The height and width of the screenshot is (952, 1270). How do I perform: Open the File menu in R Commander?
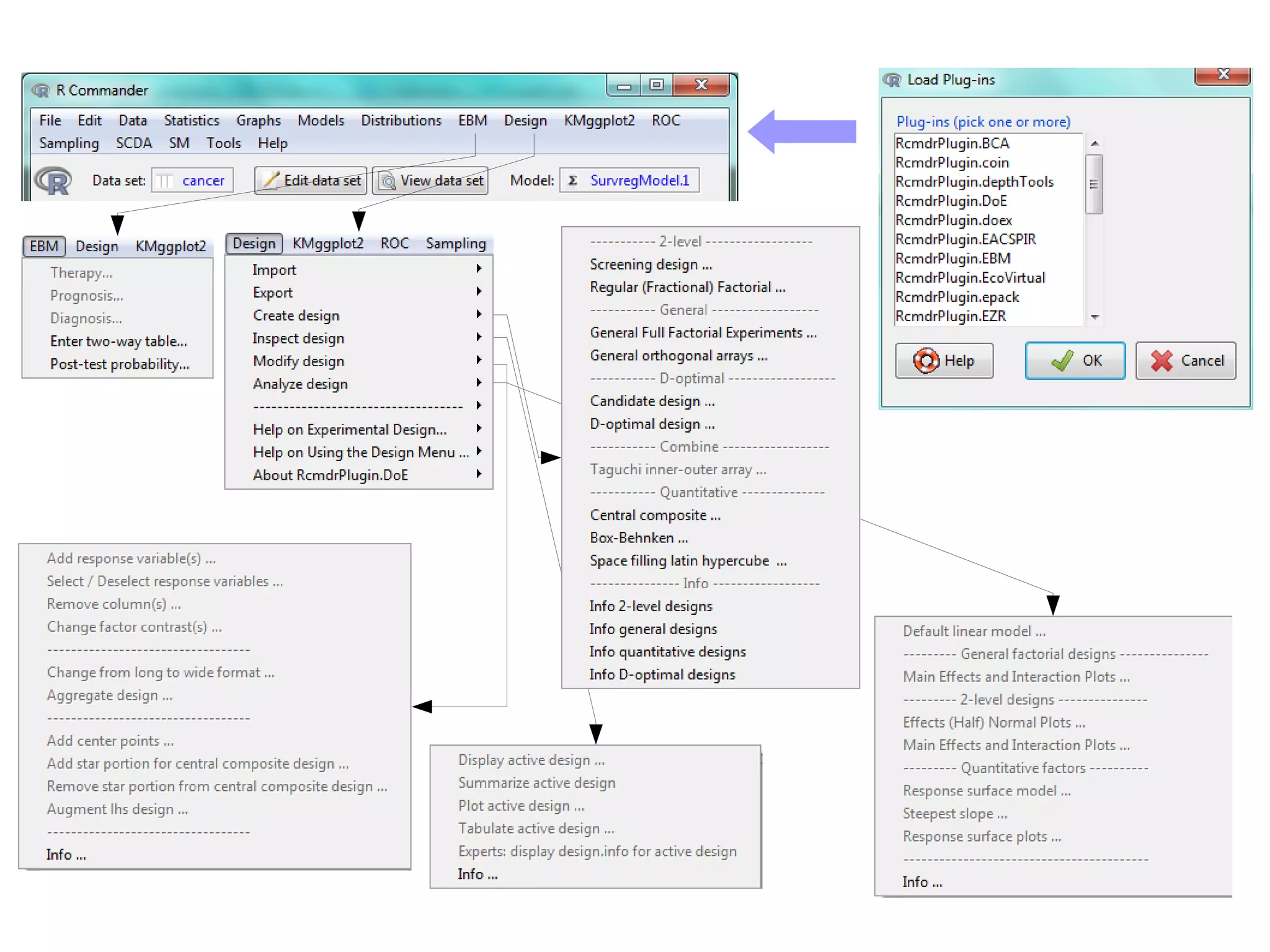click(50, 120)
